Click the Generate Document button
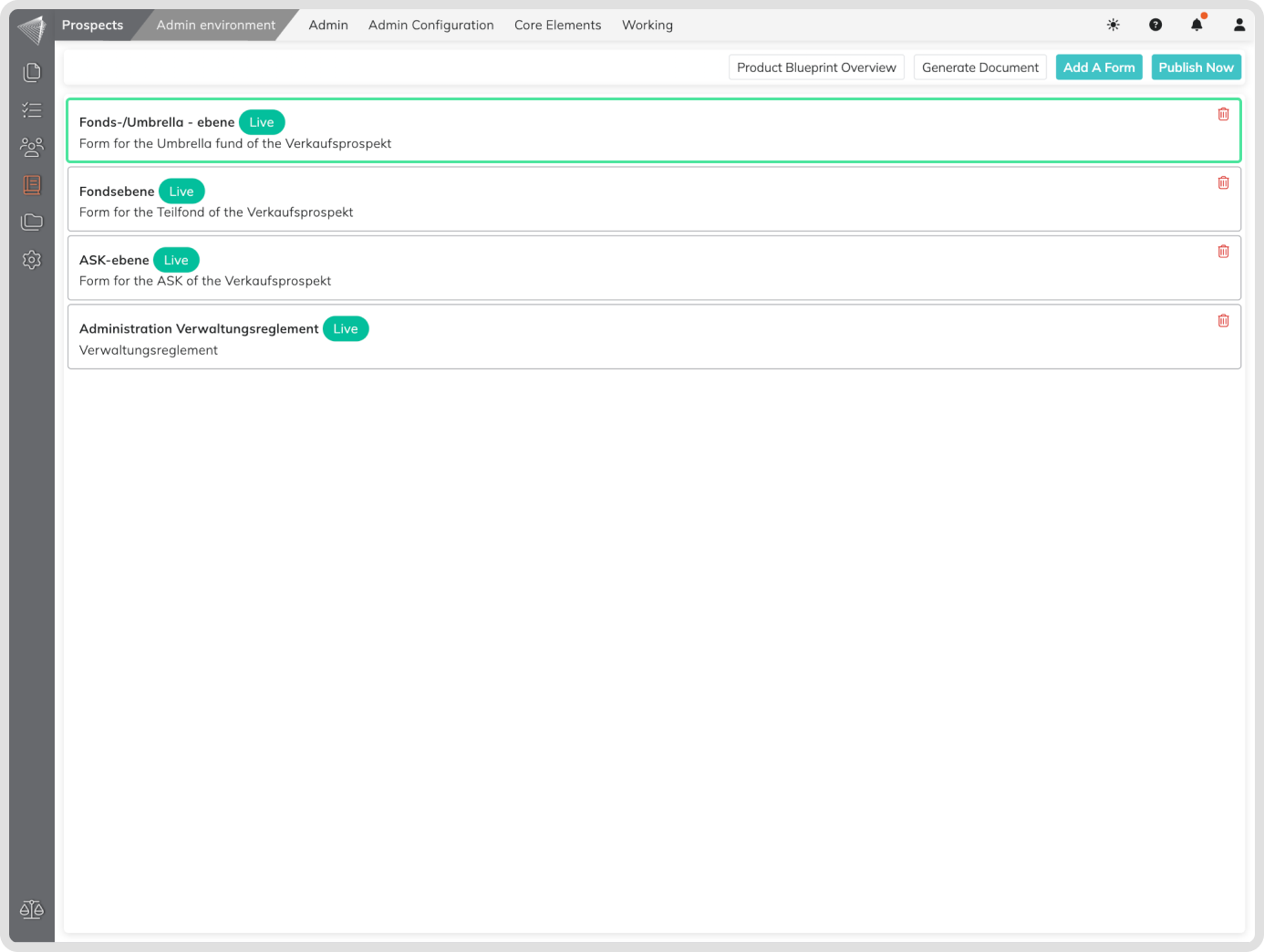1264x952 pixels. pyautogui.click(x=979, y=67)
